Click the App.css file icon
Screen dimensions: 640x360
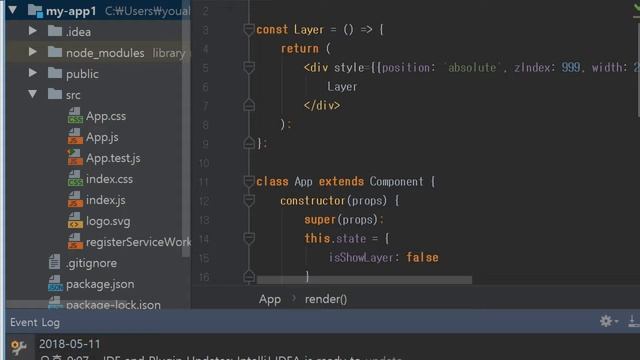[75, 116]
